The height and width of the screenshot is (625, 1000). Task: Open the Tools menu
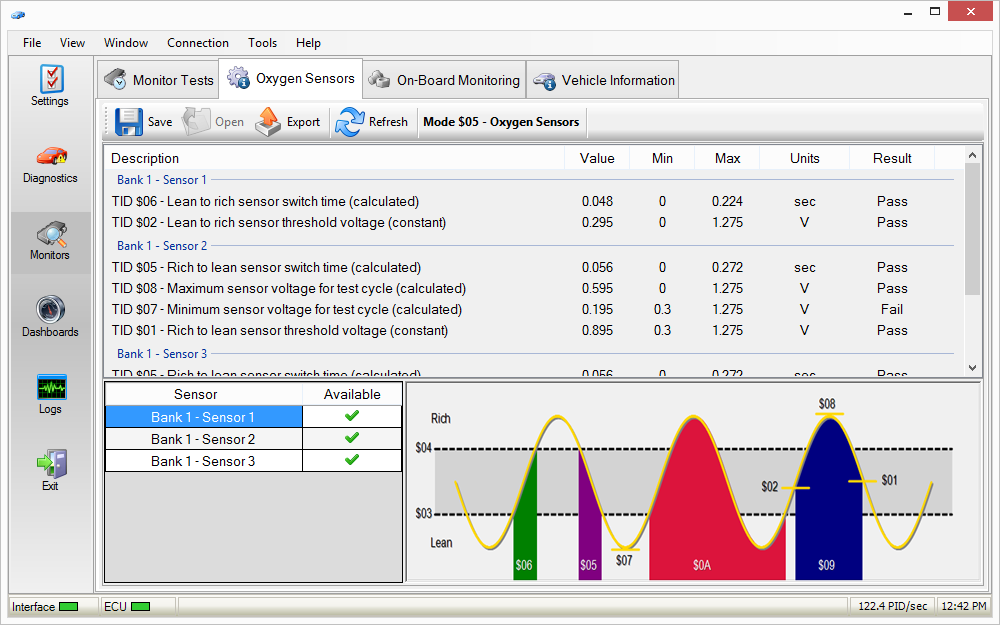point(263,43)
